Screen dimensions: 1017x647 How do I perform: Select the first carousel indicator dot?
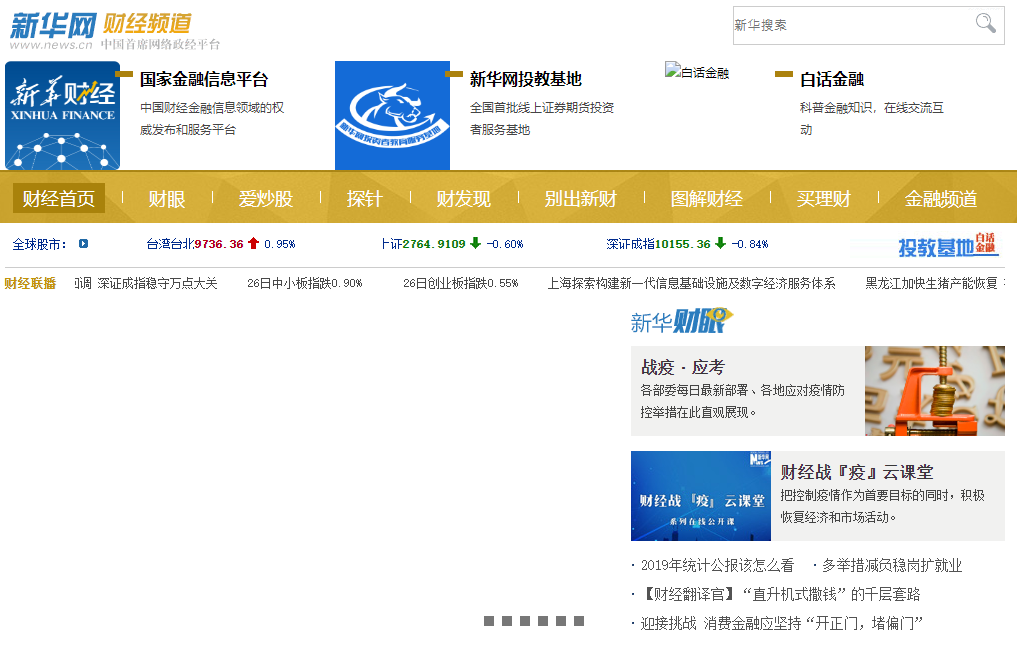point(489,621)
